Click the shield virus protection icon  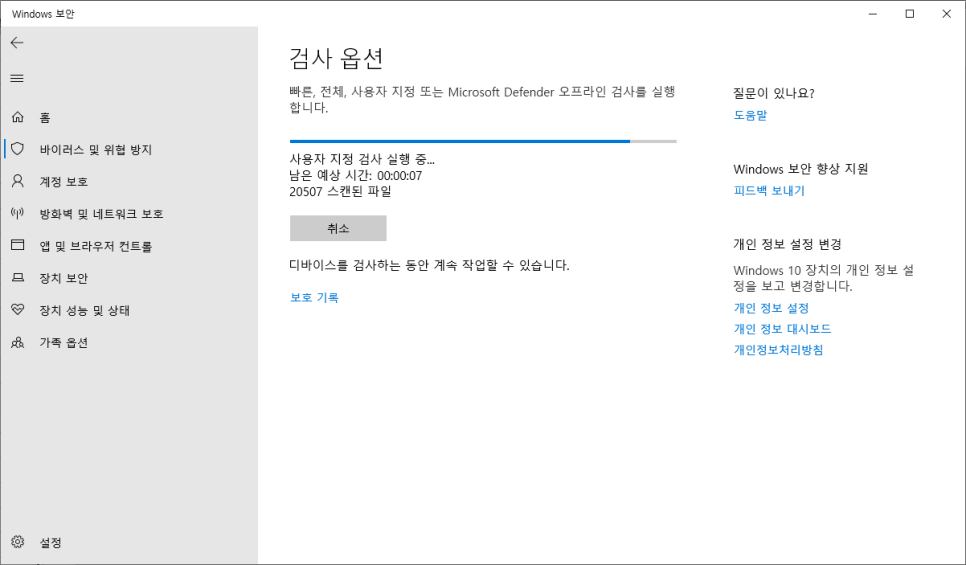point(18,149)
